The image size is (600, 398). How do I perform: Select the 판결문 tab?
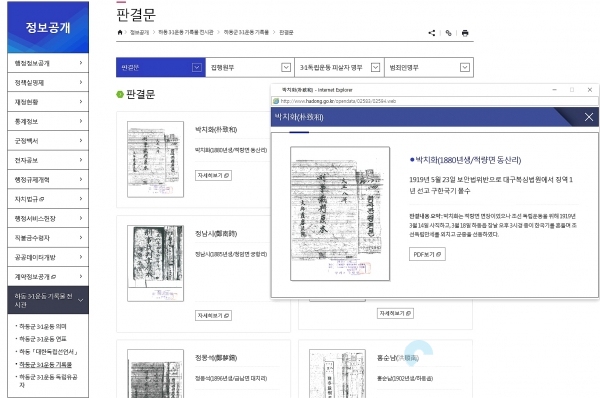161,67
